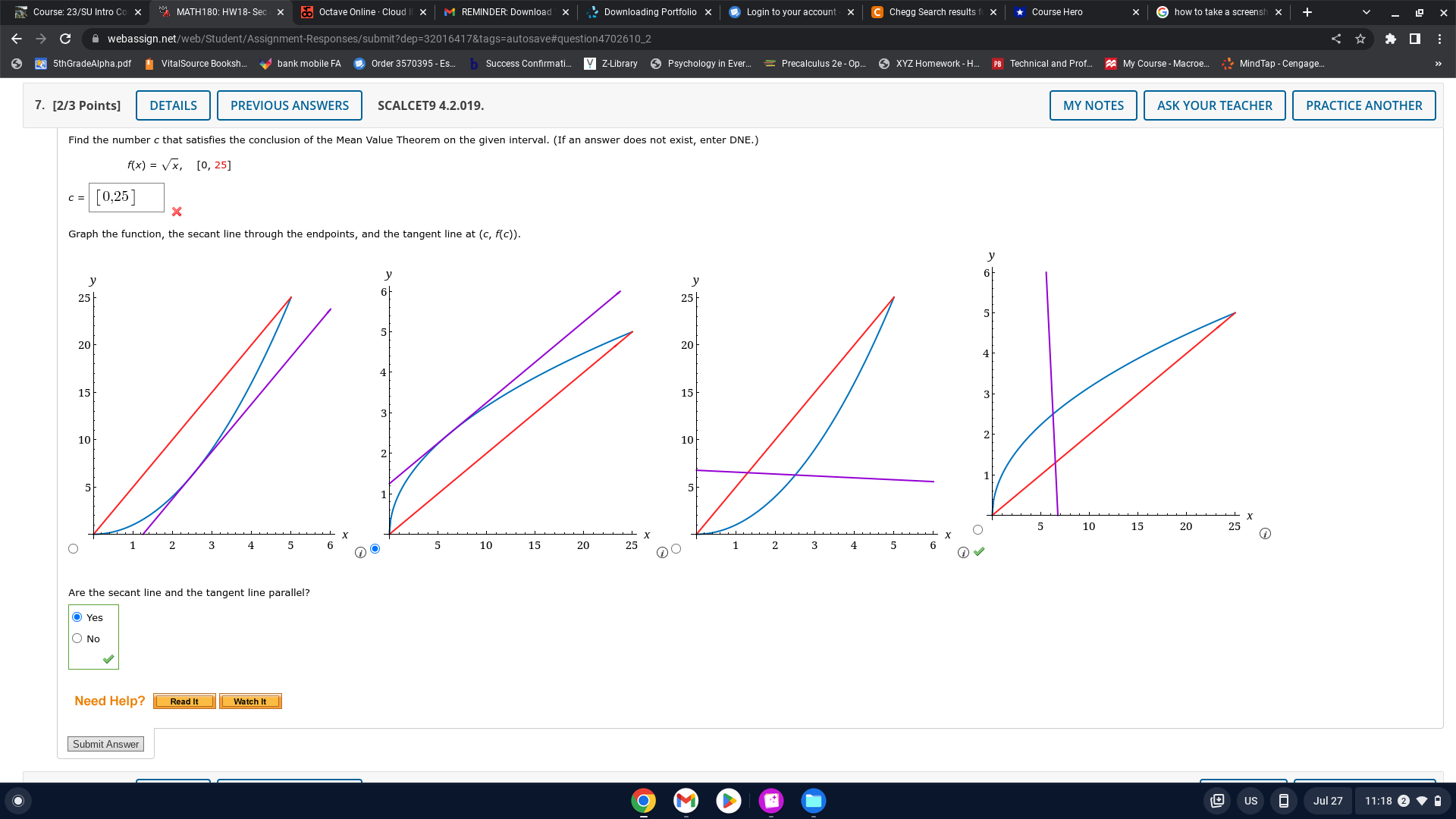Open Gmail from the shelf
1456x819 pixels.
(x=686, y=801)
